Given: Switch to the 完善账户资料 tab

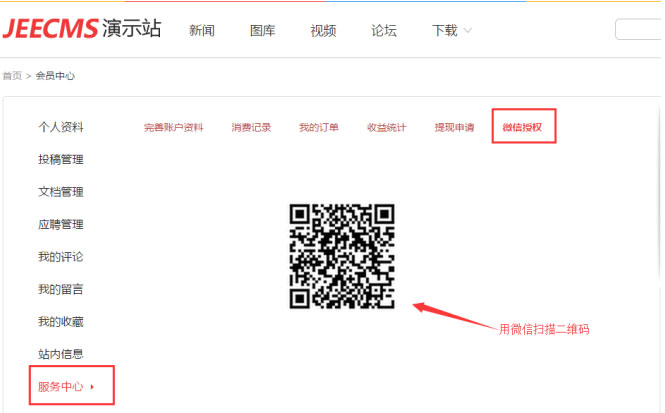Looking at the screenshot, I should tap(173, 127).
